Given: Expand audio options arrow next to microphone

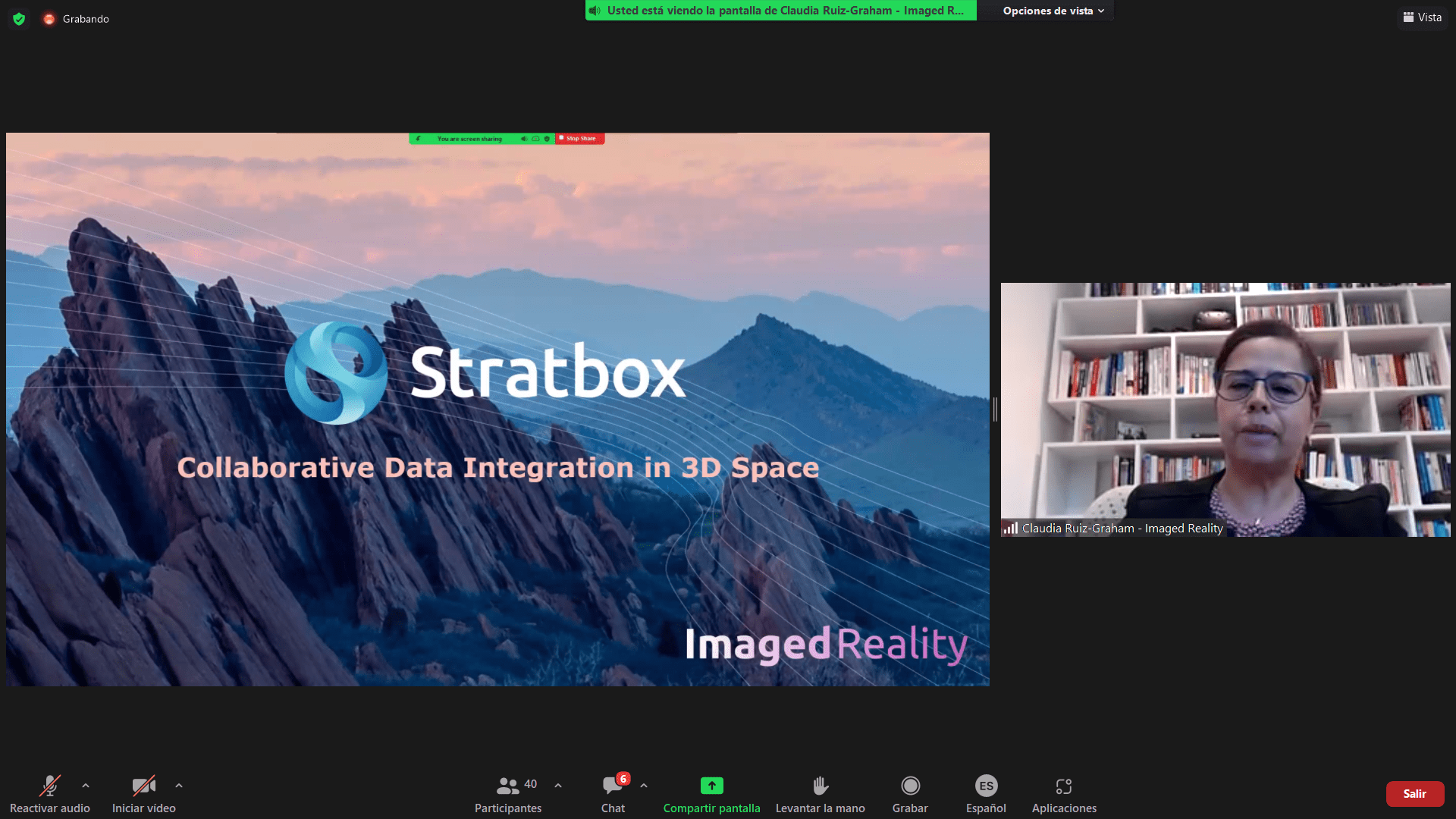Looking at the screenshot, I should (86, 786).
